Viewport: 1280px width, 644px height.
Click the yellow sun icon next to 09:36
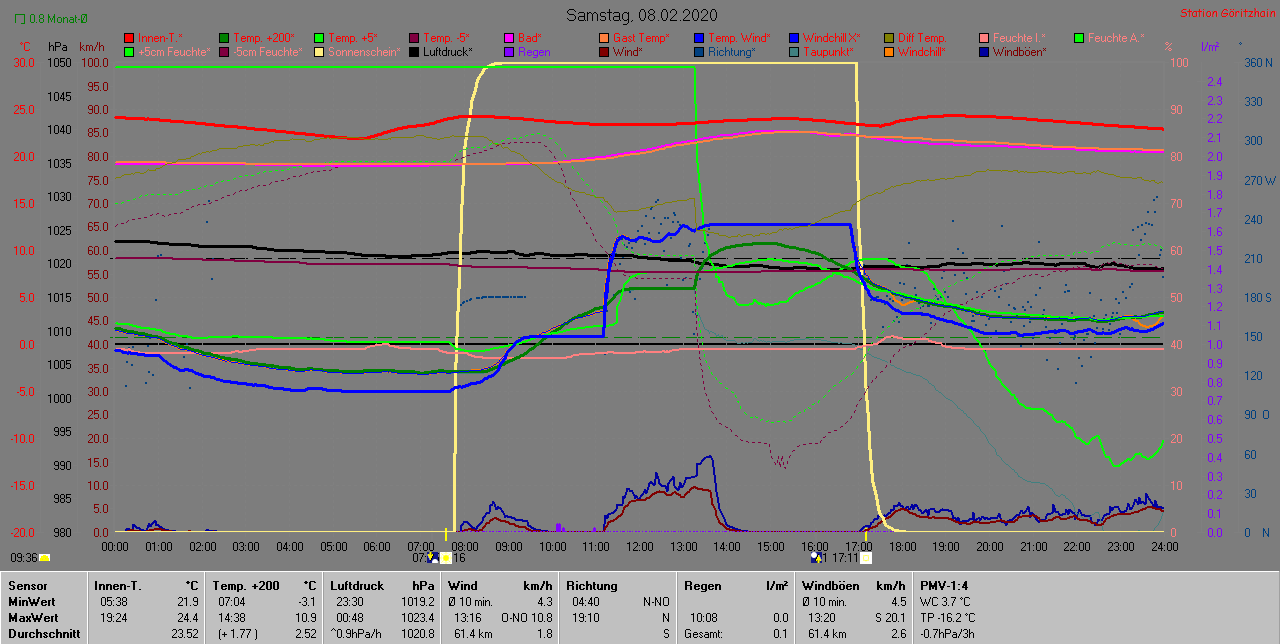click(x=45, y=558)
